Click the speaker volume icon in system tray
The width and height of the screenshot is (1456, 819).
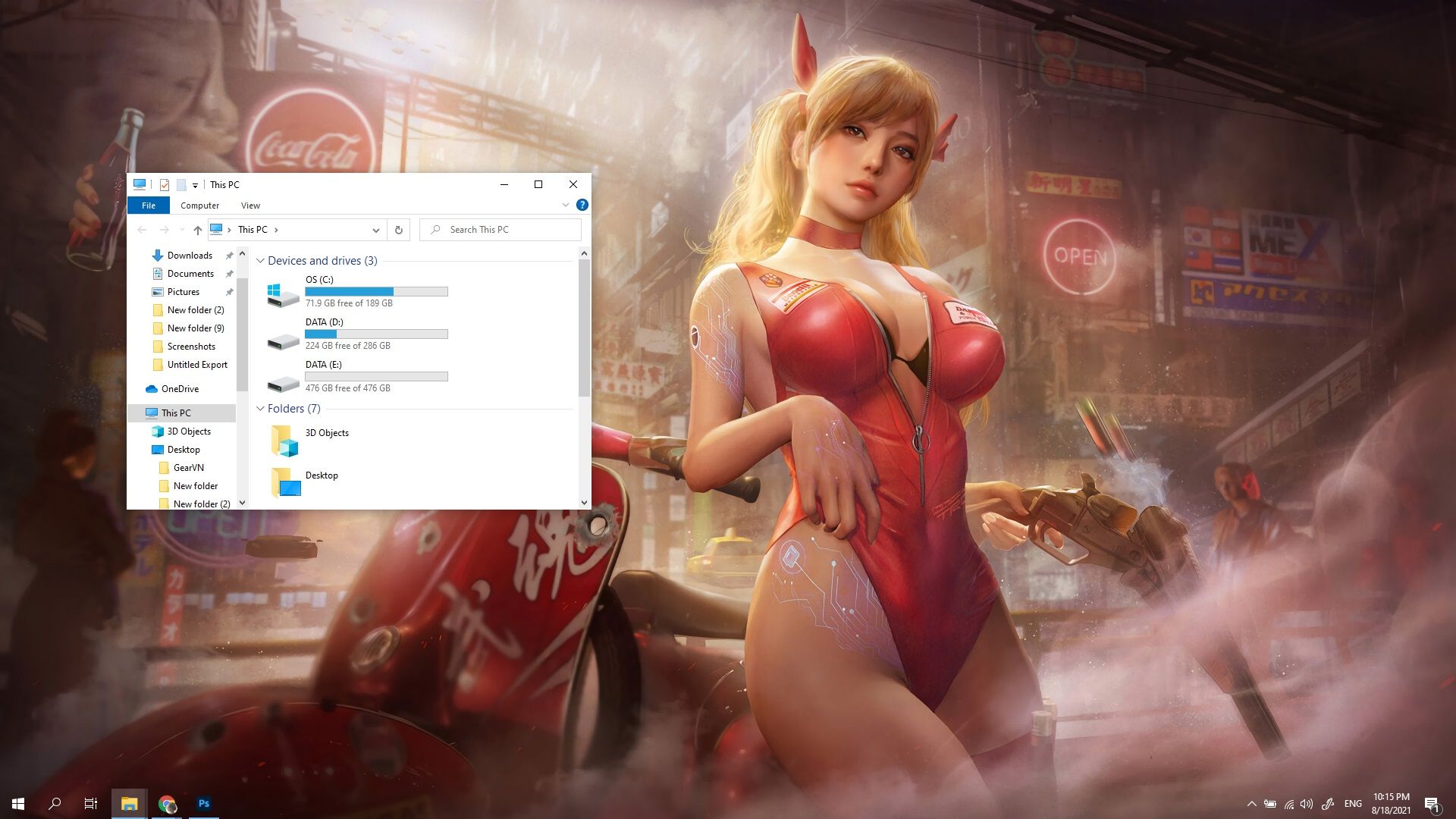pos(1306,803)
